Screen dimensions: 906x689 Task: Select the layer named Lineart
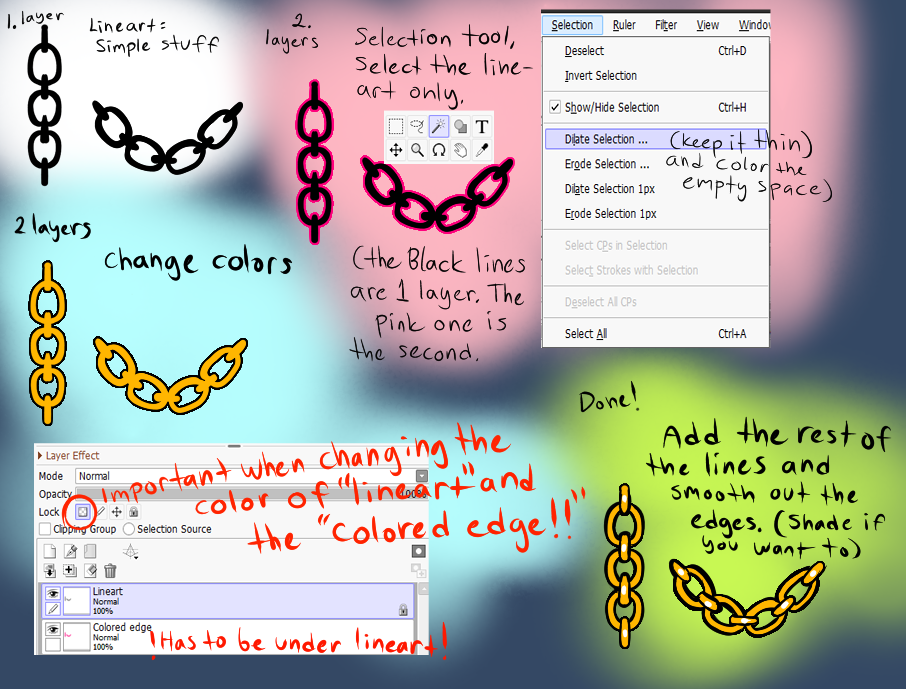(x=228, y=601)
